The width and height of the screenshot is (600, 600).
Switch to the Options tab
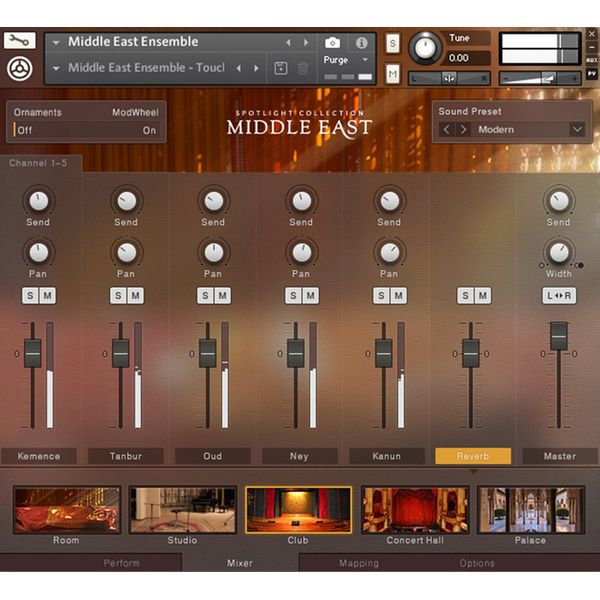(x=477, y=563)
